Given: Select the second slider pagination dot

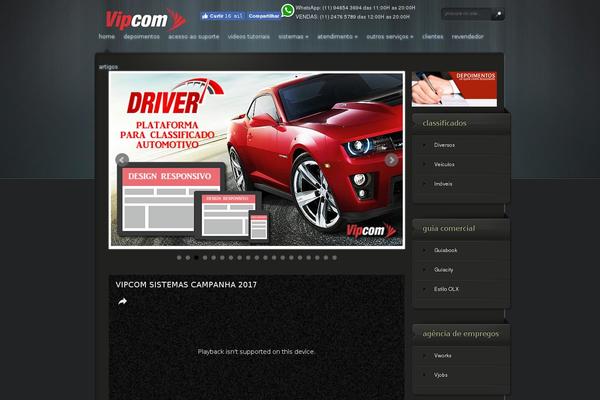Looking at the screenshot, I should pos(188,258).
